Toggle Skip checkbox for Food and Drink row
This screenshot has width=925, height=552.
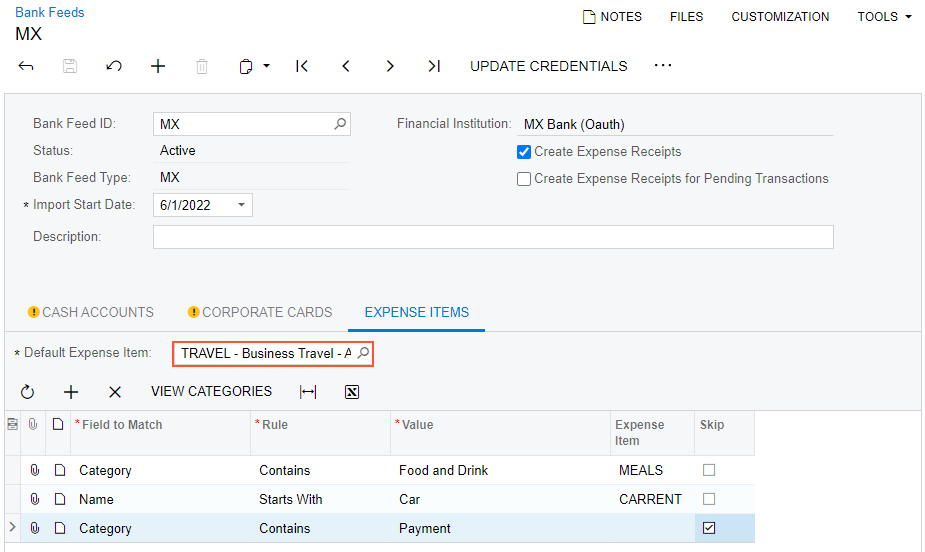[709, 470]
